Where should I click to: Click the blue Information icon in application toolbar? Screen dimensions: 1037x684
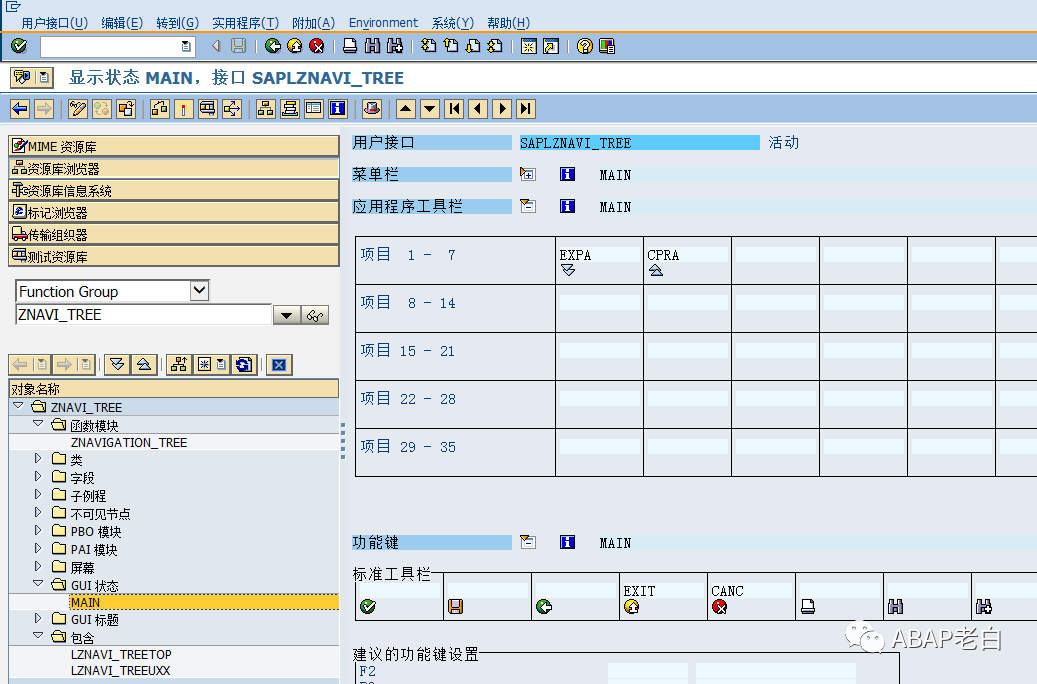click(x=338, y=108)
